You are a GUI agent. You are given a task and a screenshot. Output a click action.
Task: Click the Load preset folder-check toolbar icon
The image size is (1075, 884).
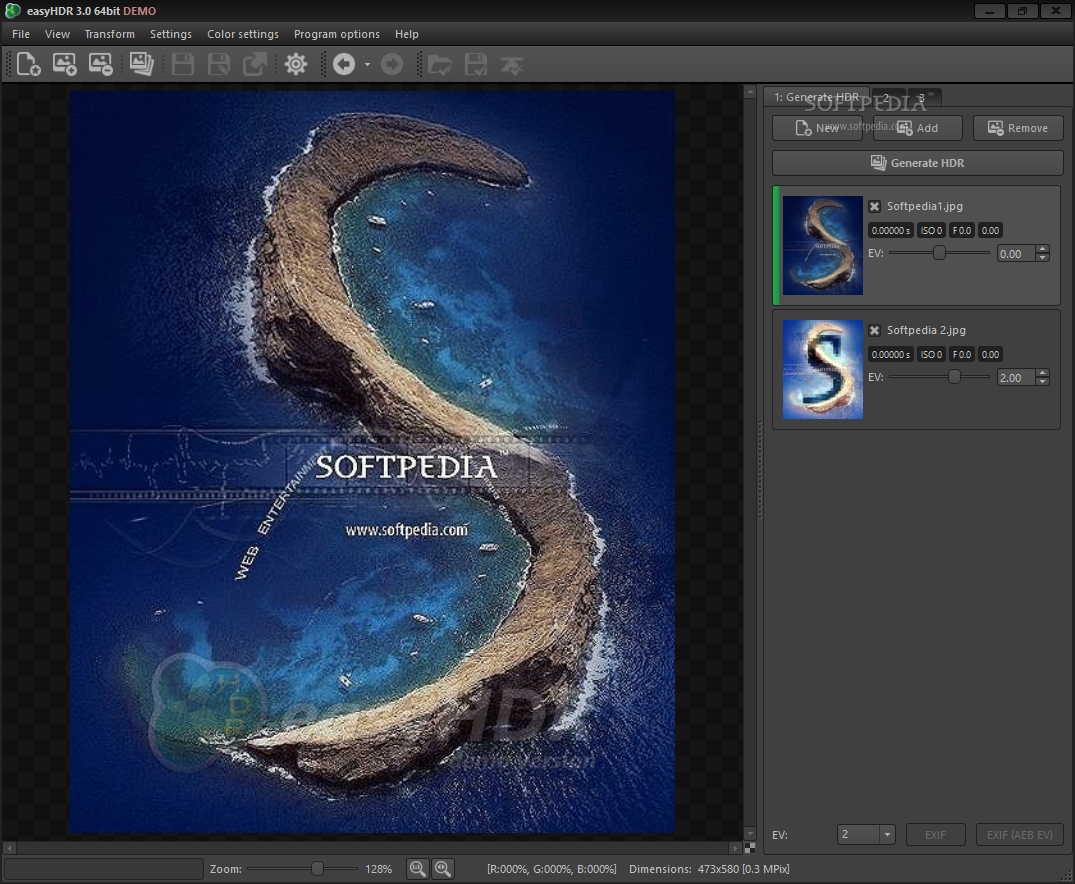pyautogui.click(x=439, y=64)
